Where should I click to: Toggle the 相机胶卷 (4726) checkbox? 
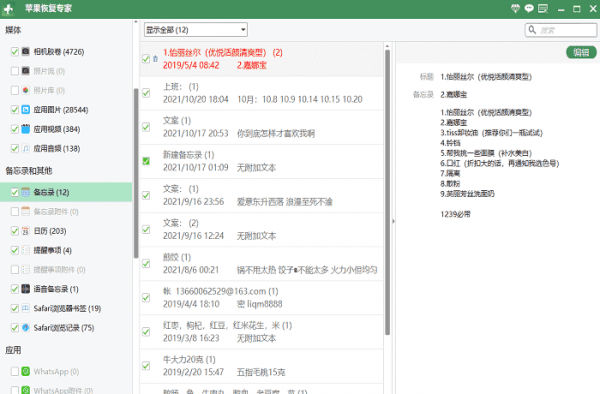15,52
